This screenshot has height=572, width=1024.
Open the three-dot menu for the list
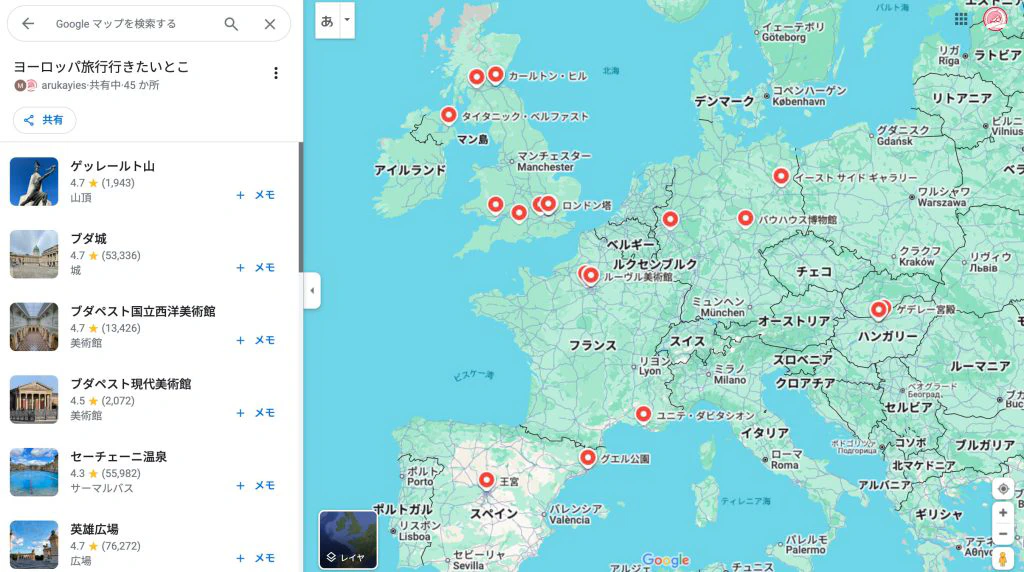coord(276,73)
